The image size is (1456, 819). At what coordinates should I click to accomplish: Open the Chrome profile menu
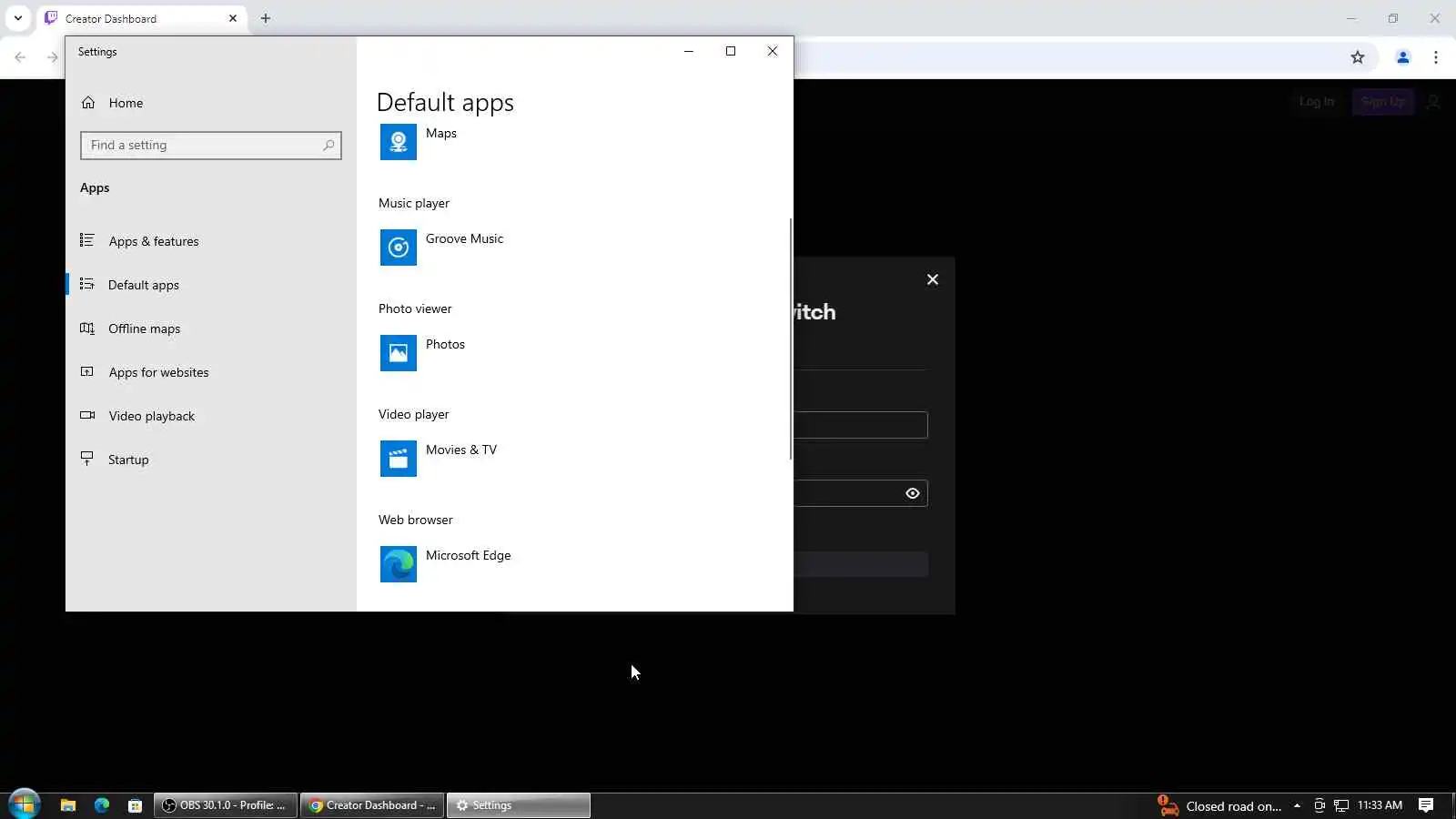point(1403,57)
